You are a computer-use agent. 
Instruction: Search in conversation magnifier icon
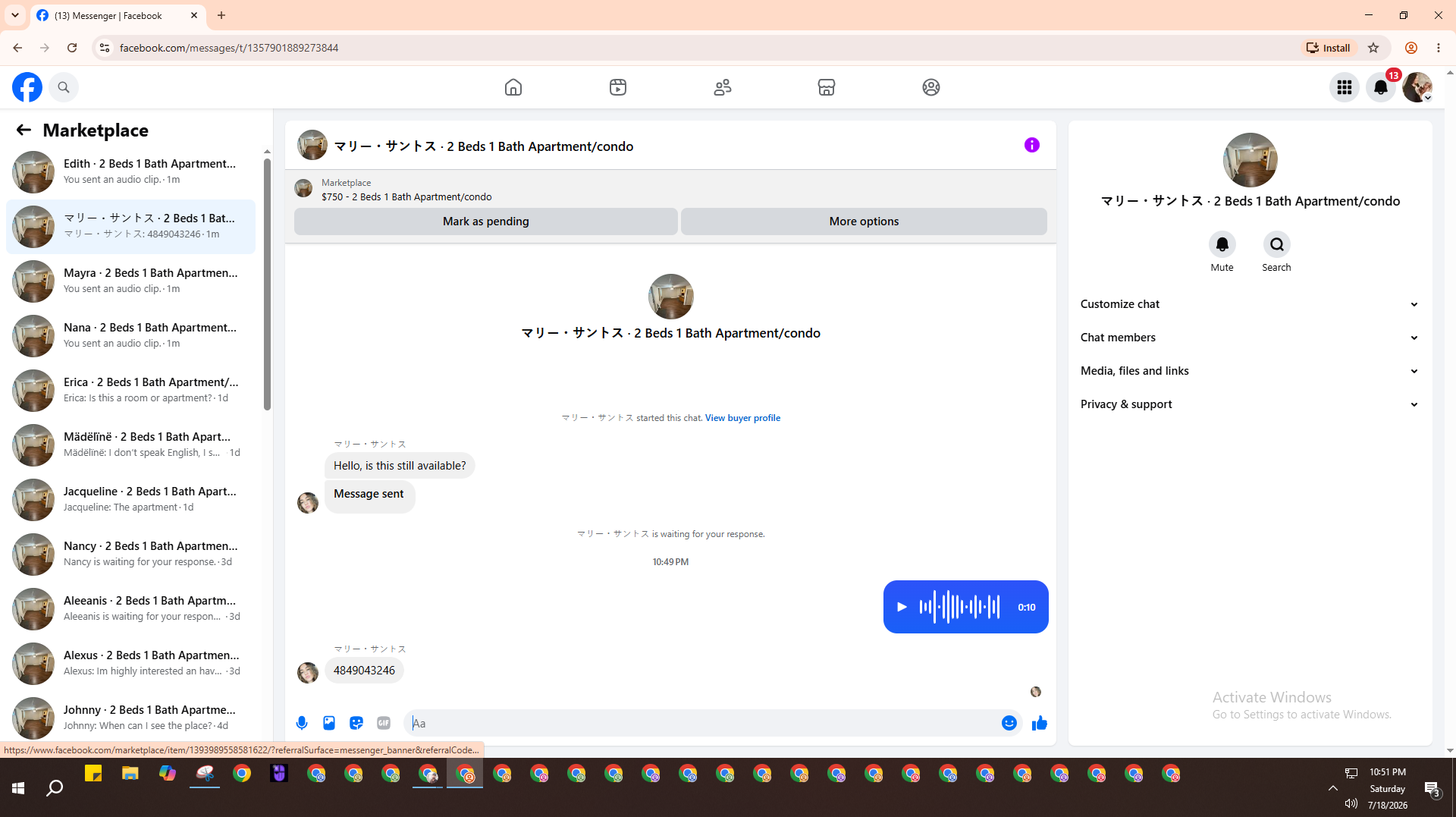[x=1277, y=244]
